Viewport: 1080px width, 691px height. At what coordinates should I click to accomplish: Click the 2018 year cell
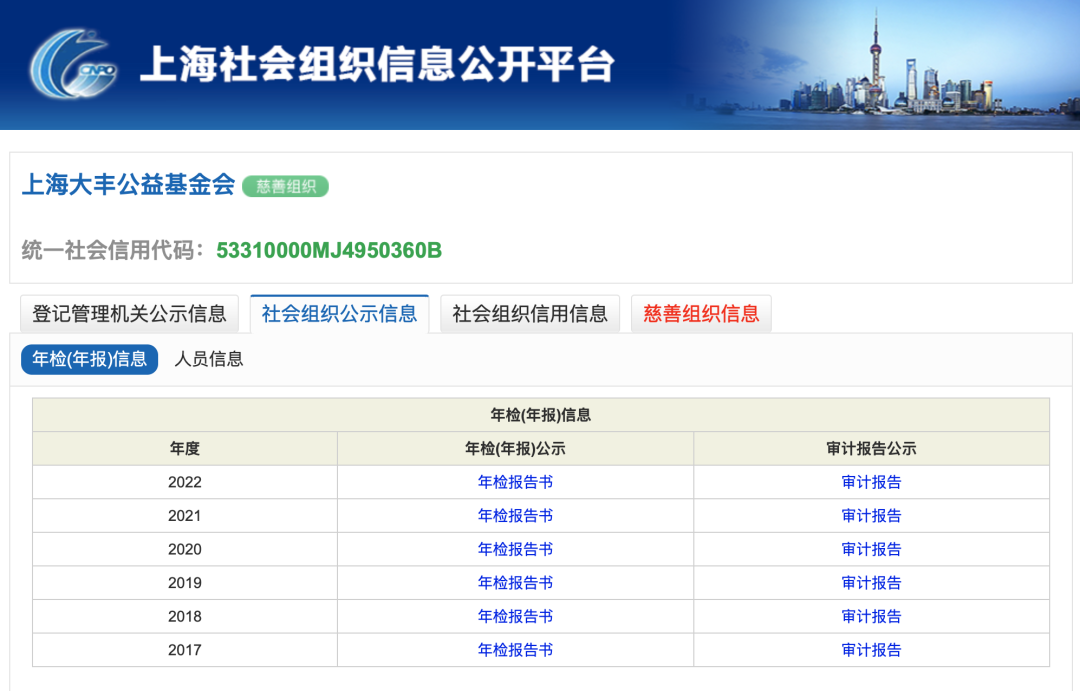[185, 617]
